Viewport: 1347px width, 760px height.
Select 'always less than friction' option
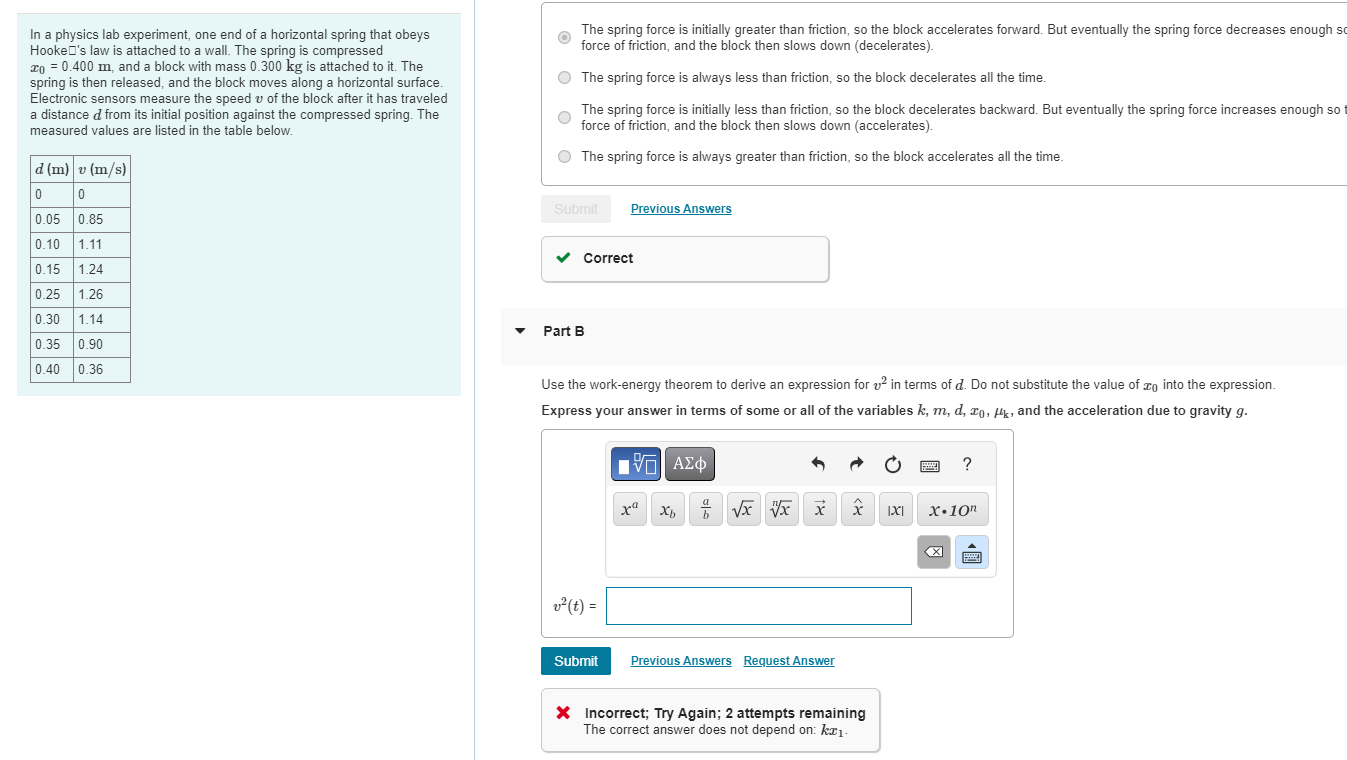point(565,77)
